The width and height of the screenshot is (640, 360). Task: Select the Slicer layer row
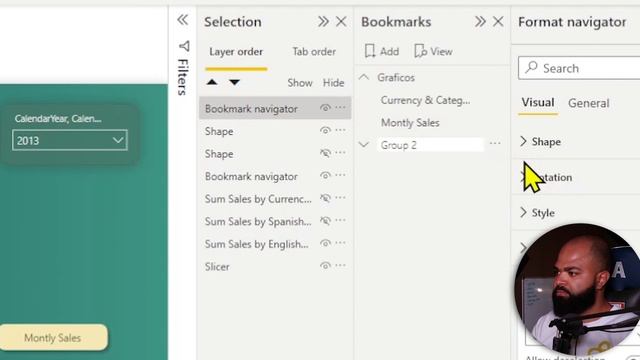click(275, 266)
